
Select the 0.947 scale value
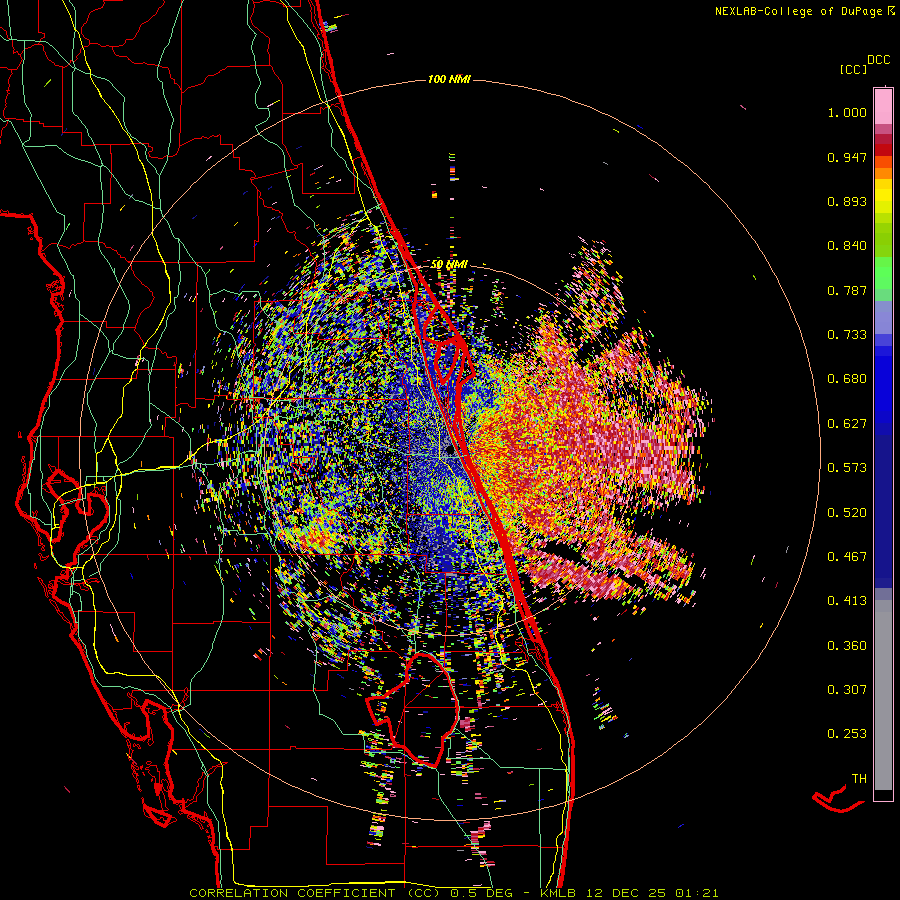847,157
